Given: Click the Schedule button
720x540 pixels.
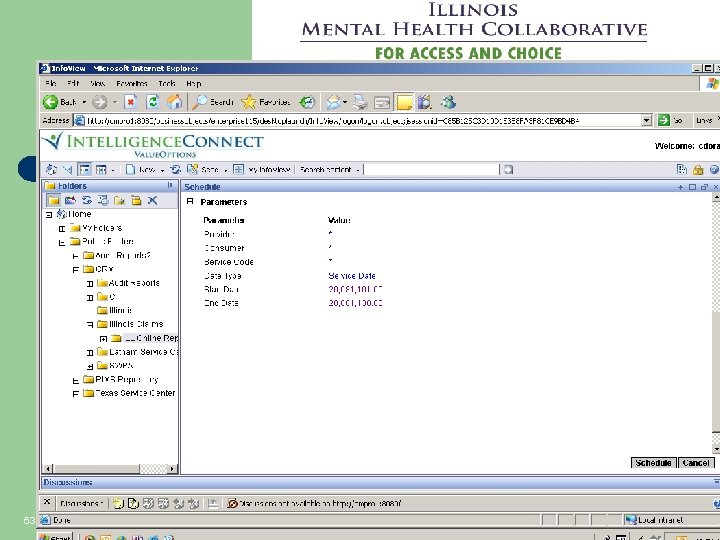Looking at the screenshot, I should tap(653, 463).
